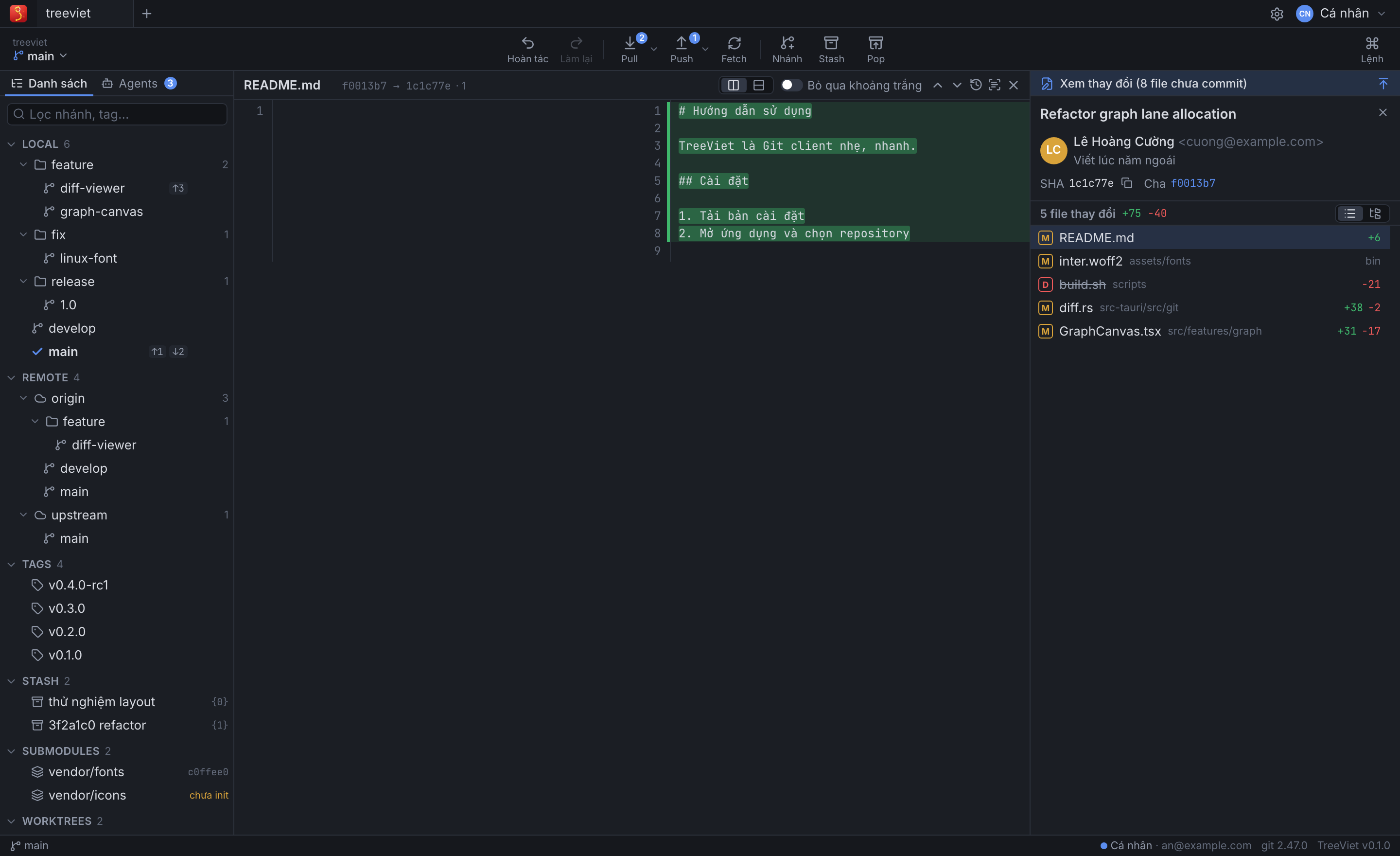Switch to unified diff layout
Screen dimensions: 1400x856
[x=758, y=85]
